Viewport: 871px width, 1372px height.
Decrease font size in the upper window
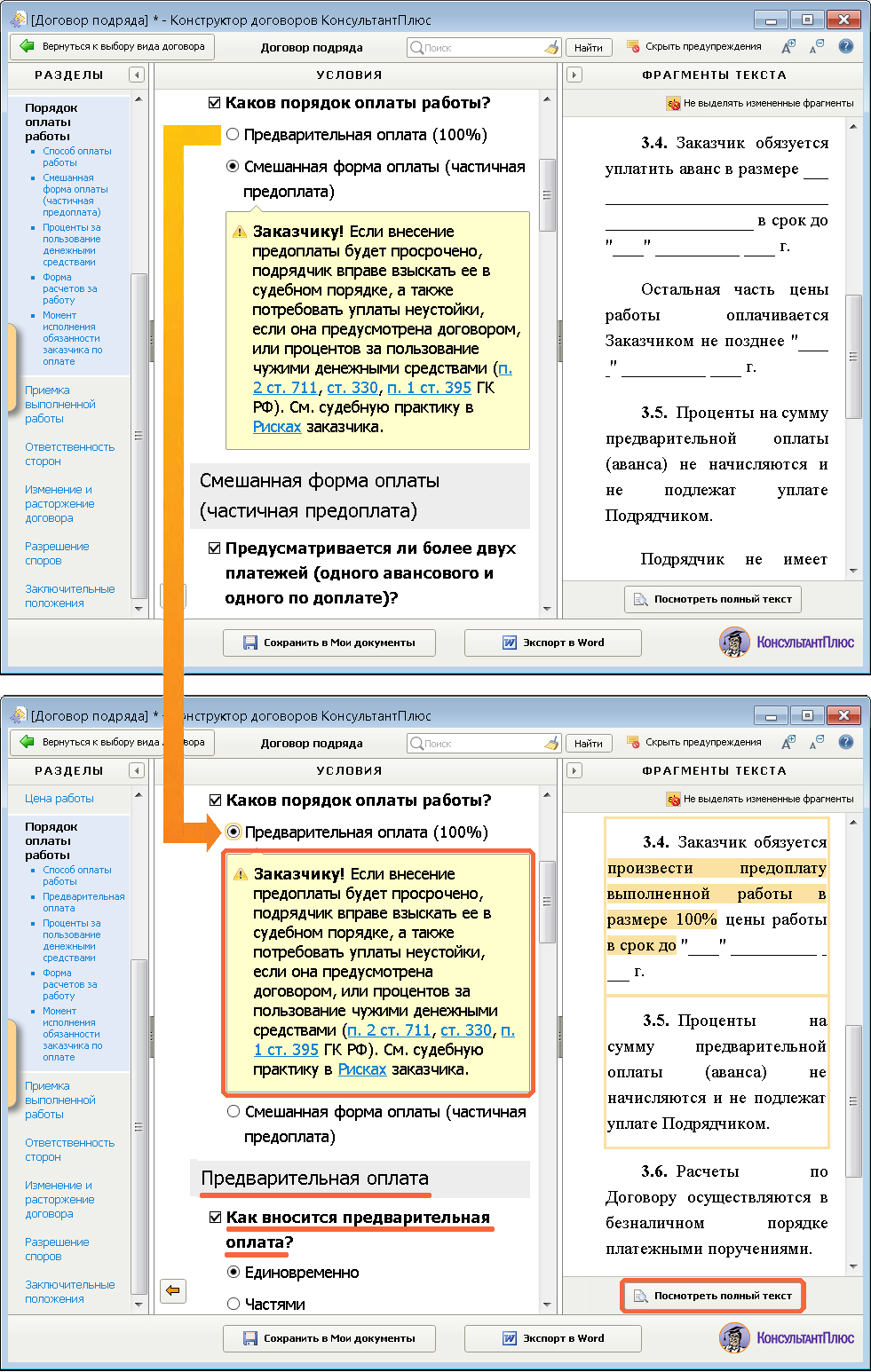[x=818, y=47]
